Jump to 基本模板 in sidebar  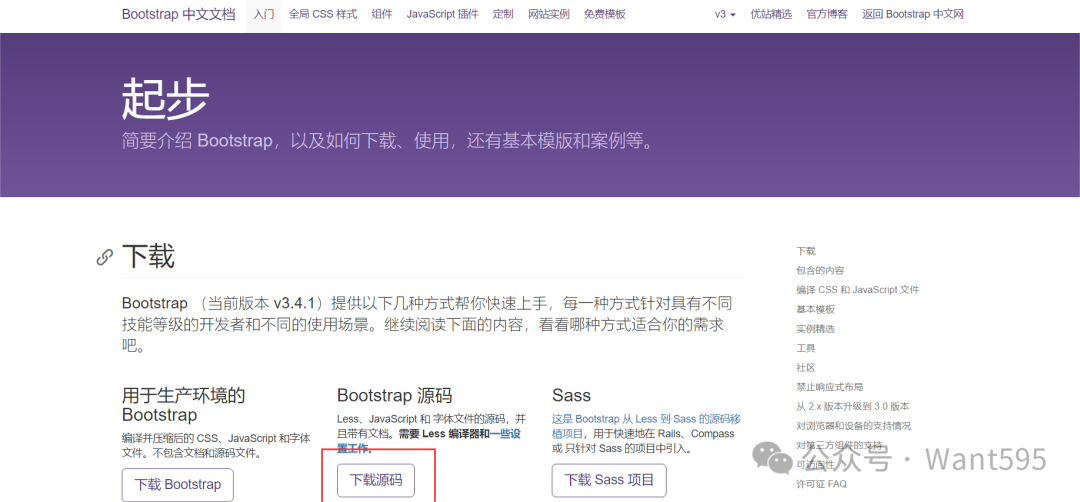(816, 309)
